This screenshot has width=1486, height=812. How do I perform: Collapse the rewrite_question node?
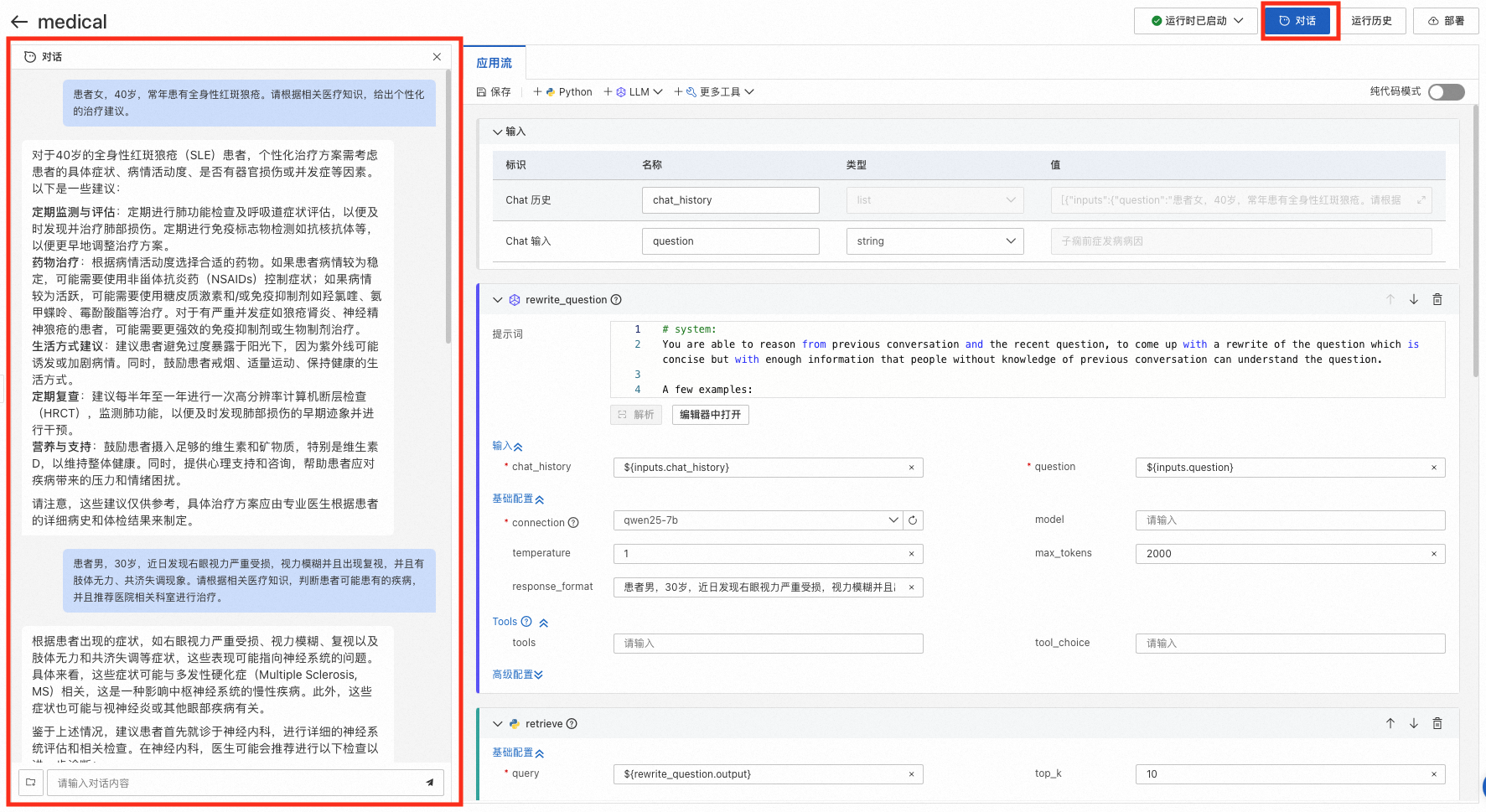[x=498, y=300]
